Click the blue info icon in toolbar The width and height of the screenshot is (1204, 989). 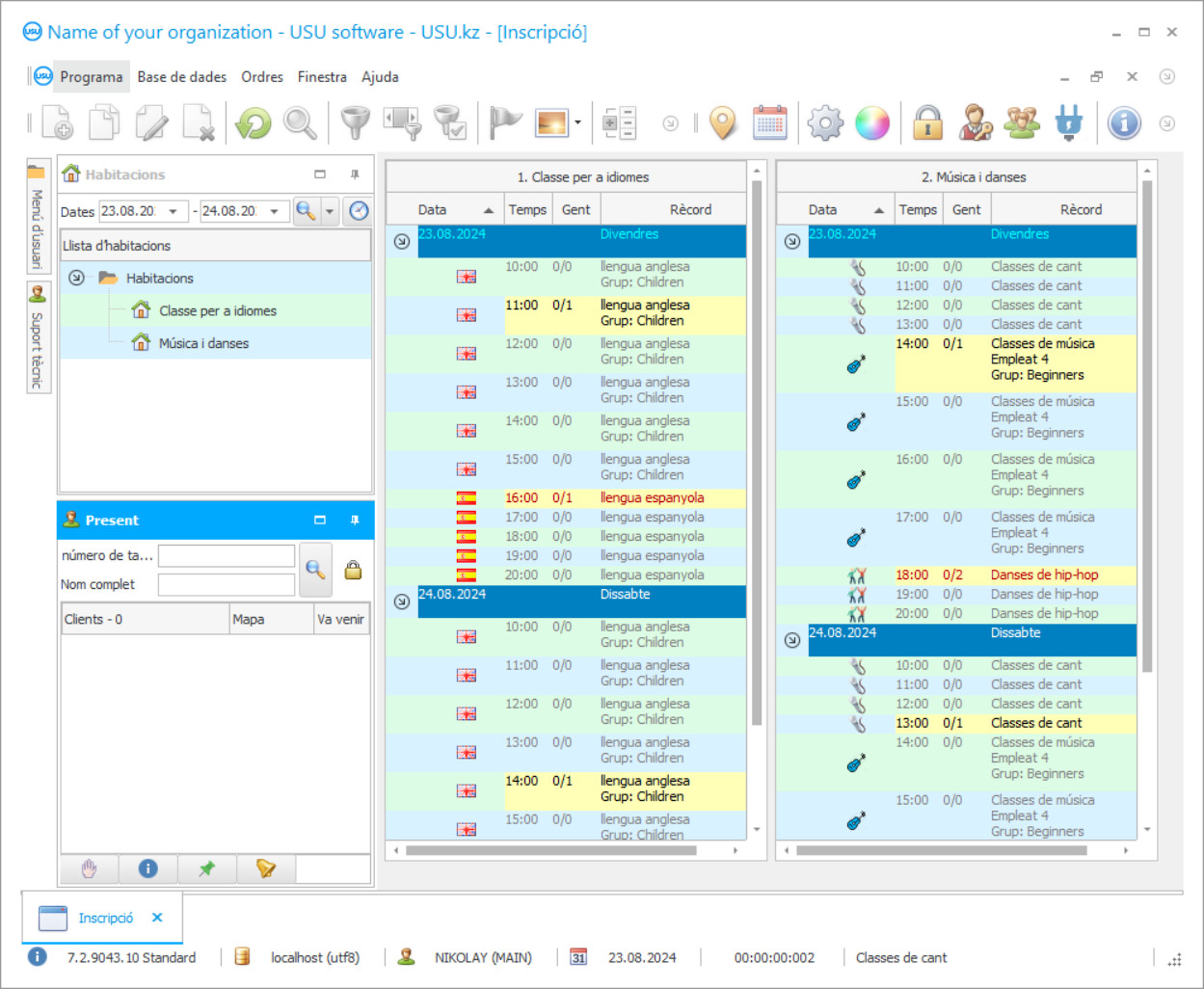click(1124, 123)
